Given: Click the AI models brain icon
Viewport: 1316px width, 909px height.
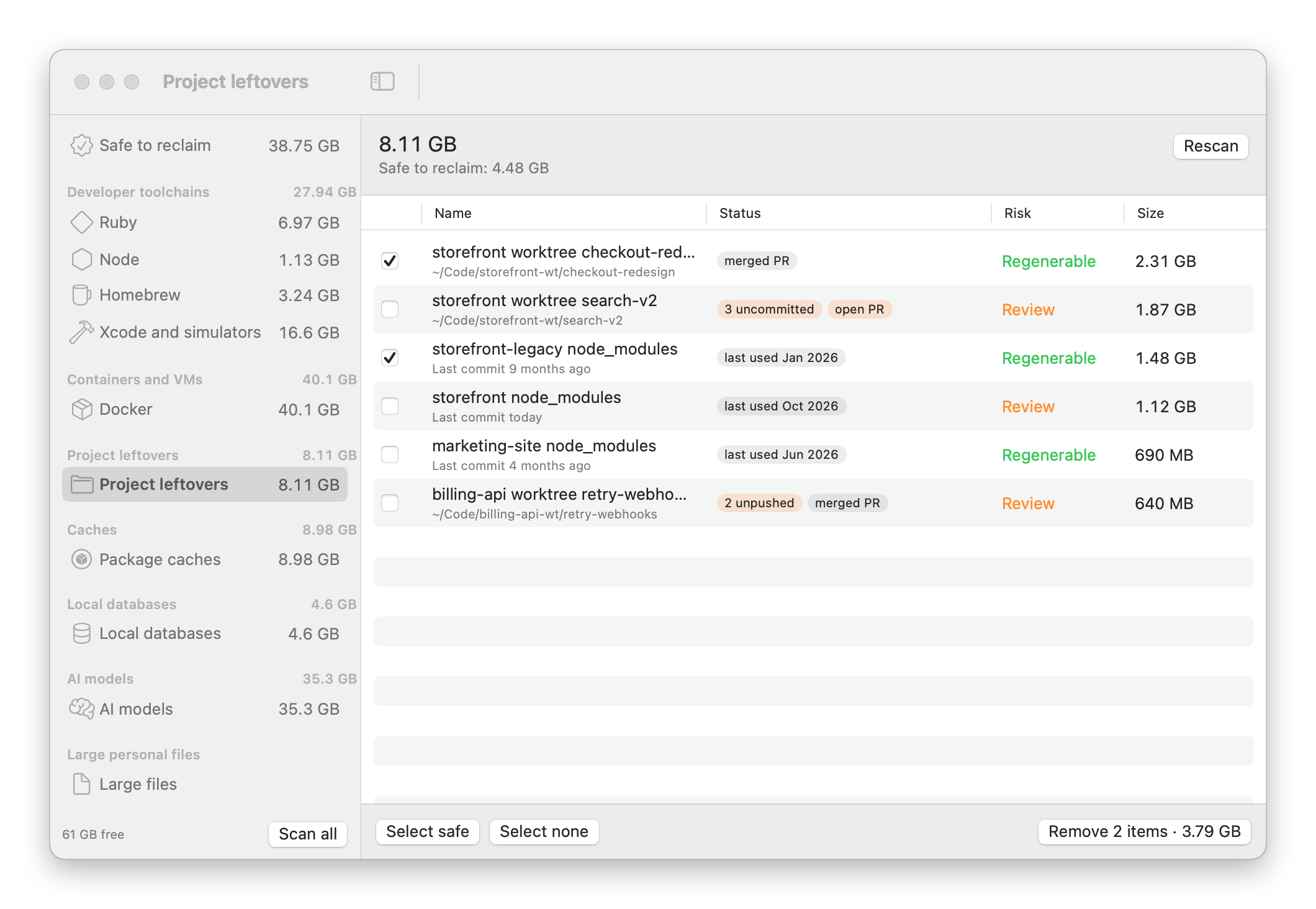Looking at the screenshot, I should click(x=81, y=708).
